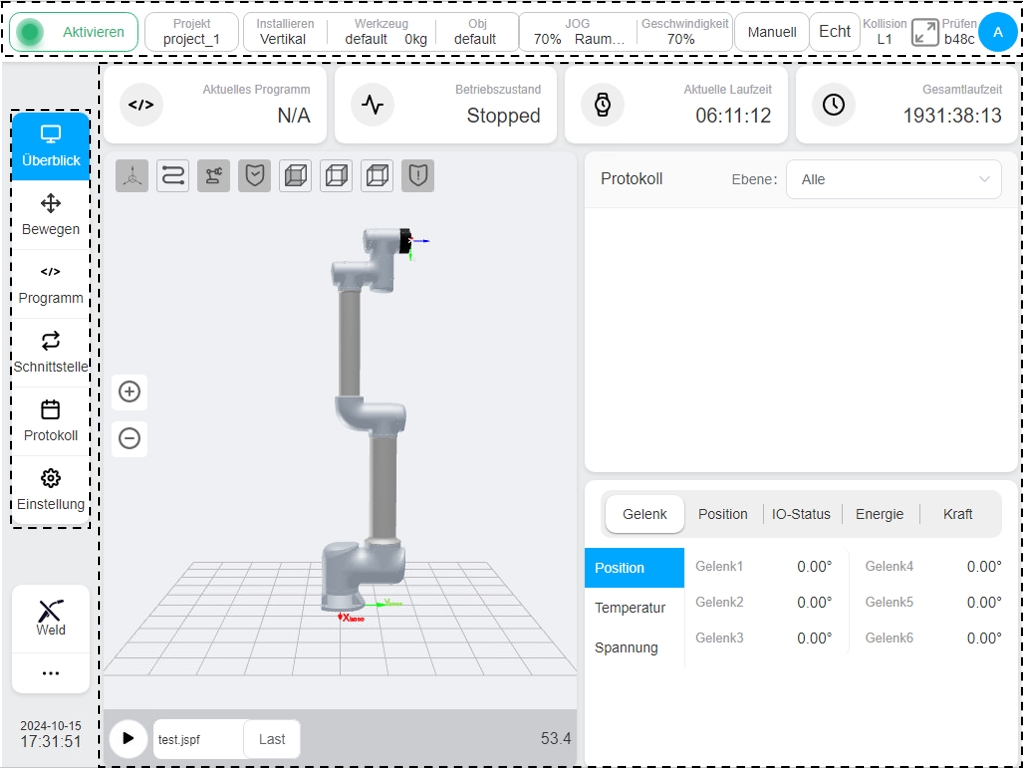Toggle the safety shield check icon
This screenshot has width=1023, height=768.
[x=254, y=176]
